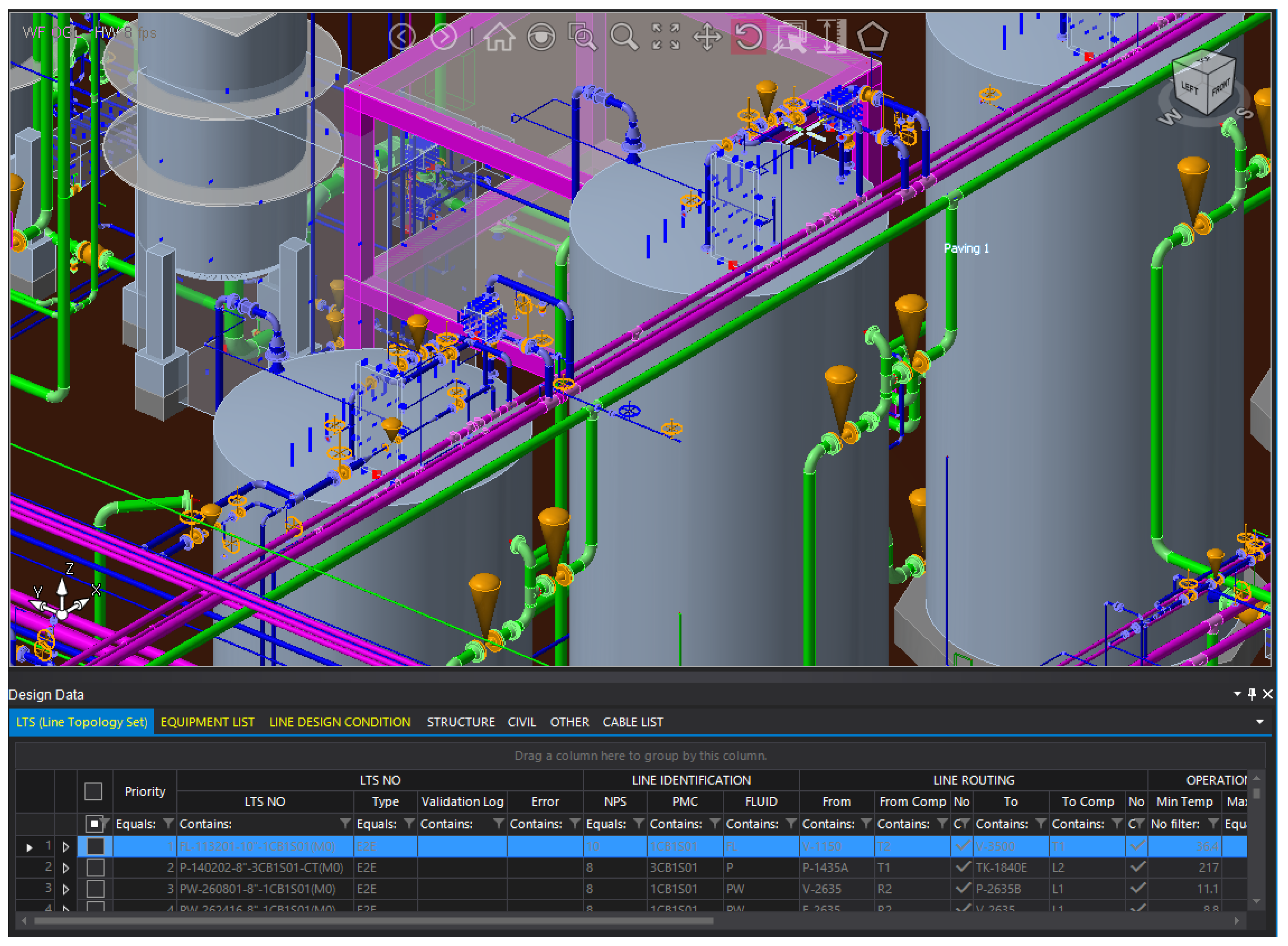Open the CABLE LIST tab
1288x946 pixels.
tap(633, 723)
